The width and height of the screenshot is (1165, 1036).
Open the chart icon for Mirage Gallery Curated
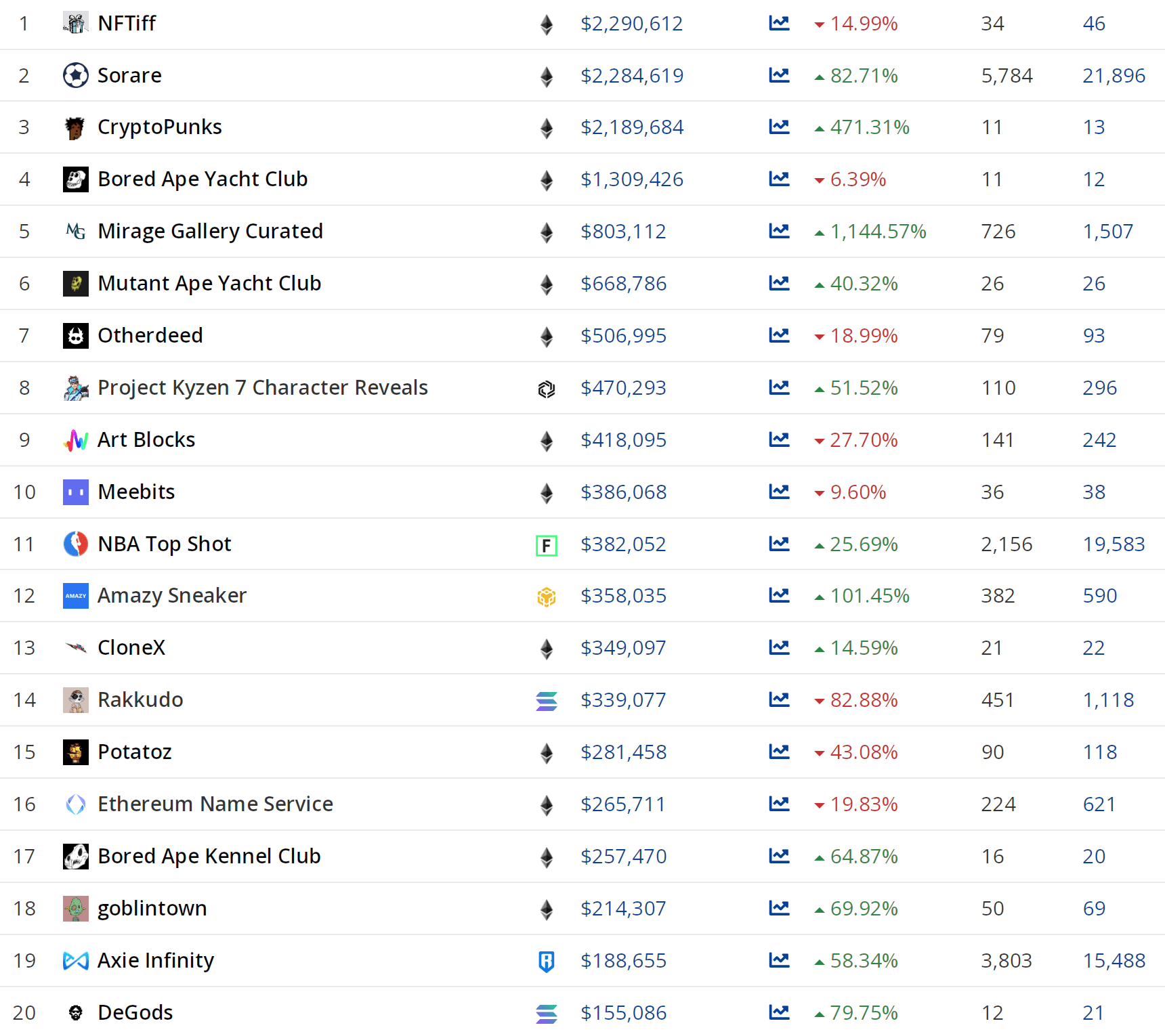(779, 232)
